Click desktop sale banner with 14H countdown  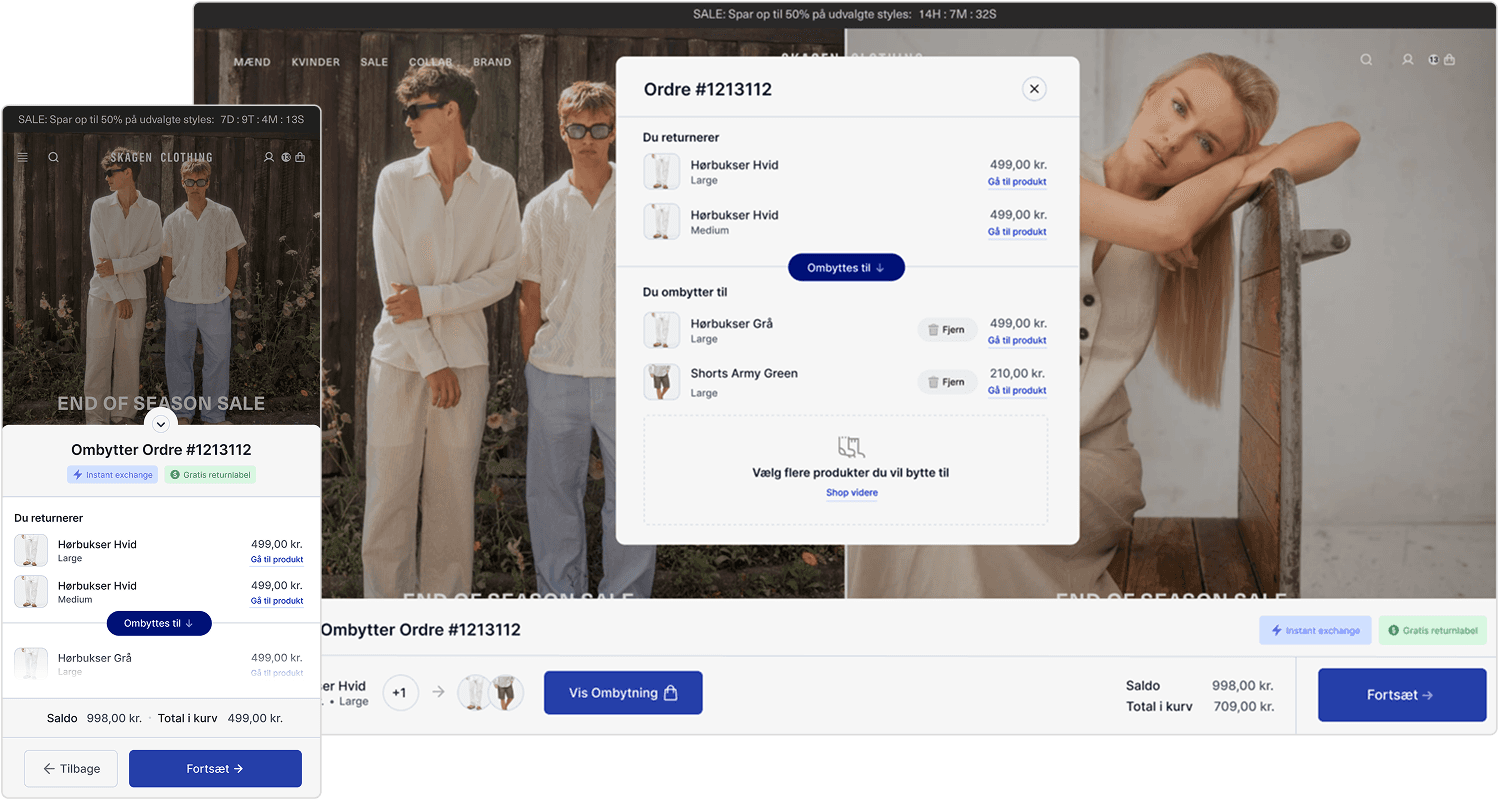coord(845,14)
